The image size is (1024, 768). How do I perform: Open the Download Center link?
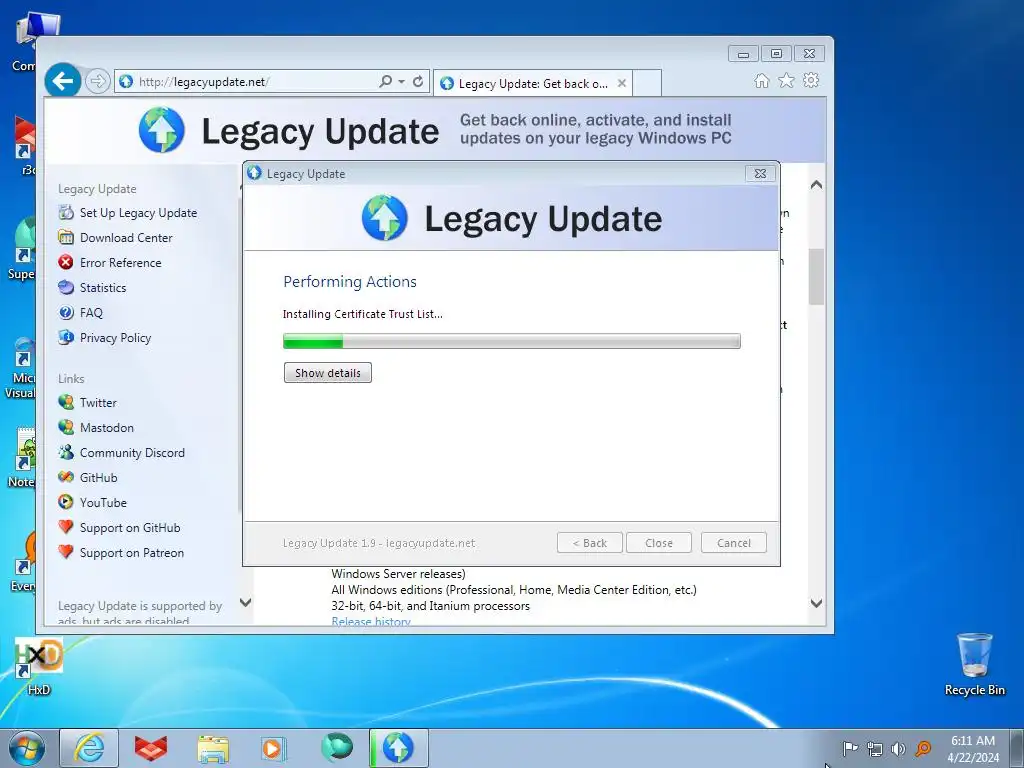(x=126, y=238)
